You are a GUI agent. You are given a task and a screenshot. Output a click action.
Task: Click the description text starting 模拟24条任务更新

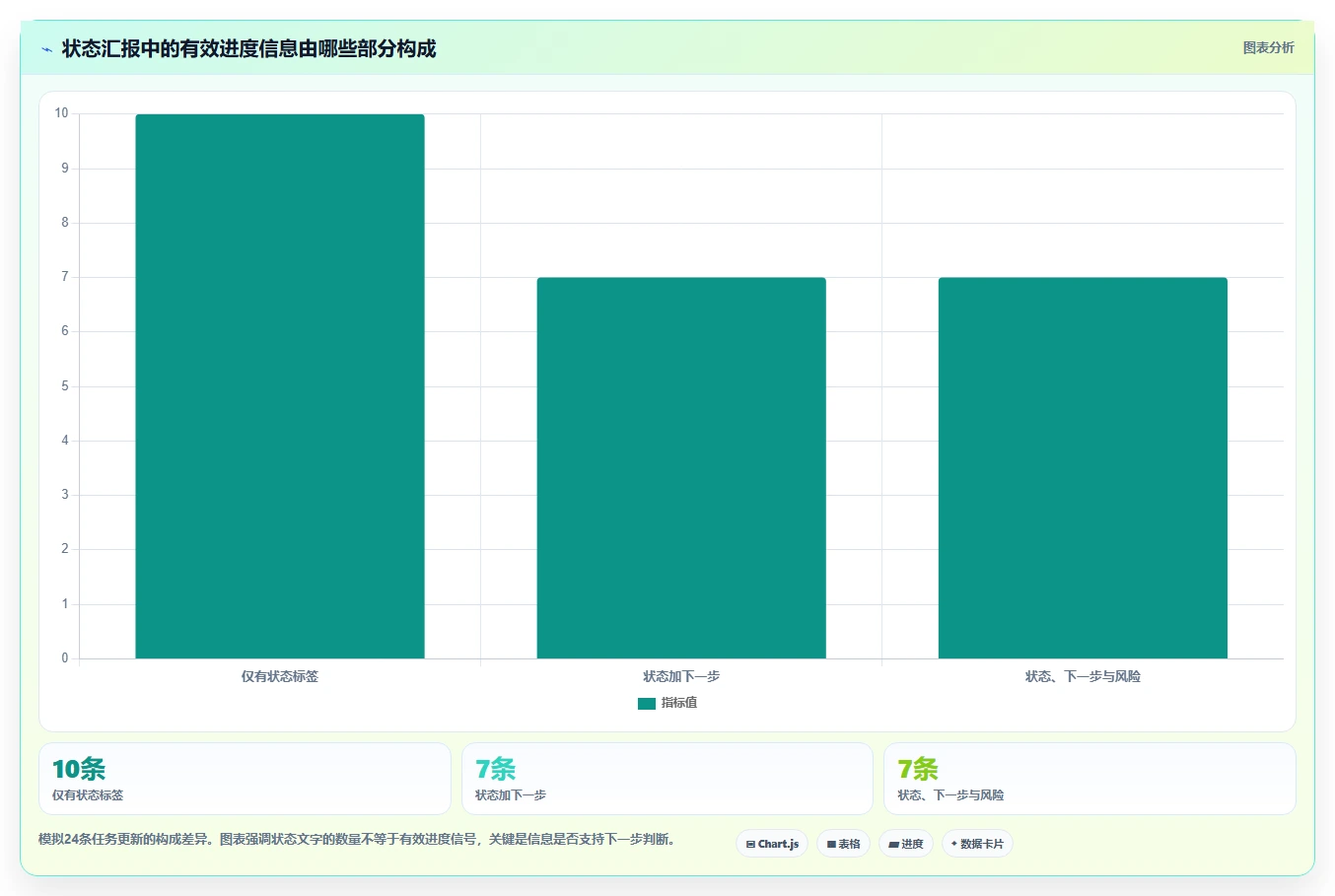[x=357, y=840]
